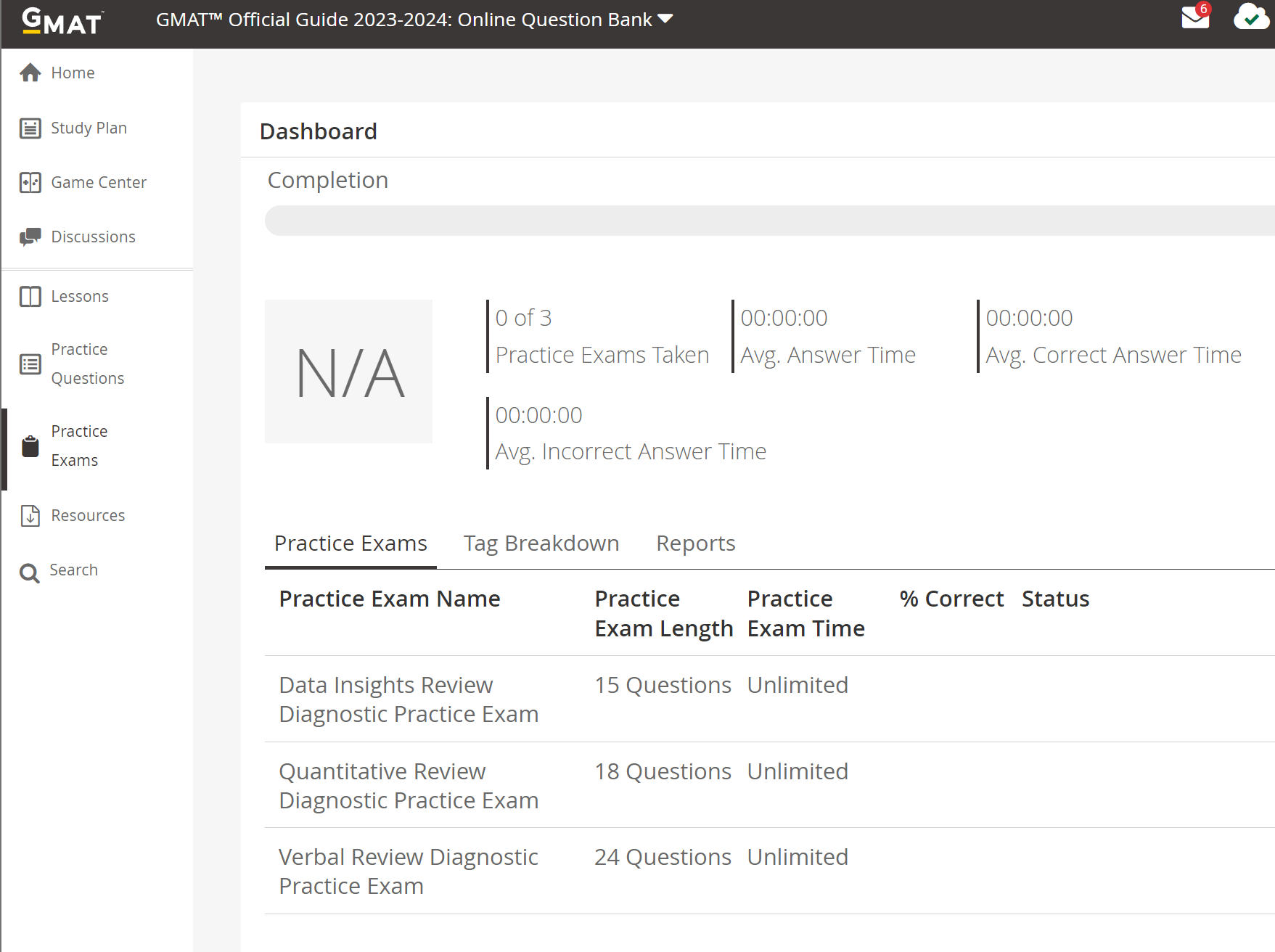Viewport: 1275px width, 952px height.
Task: Expand the Practice Exams sidebar entry
Action: (x=78, y=445)
